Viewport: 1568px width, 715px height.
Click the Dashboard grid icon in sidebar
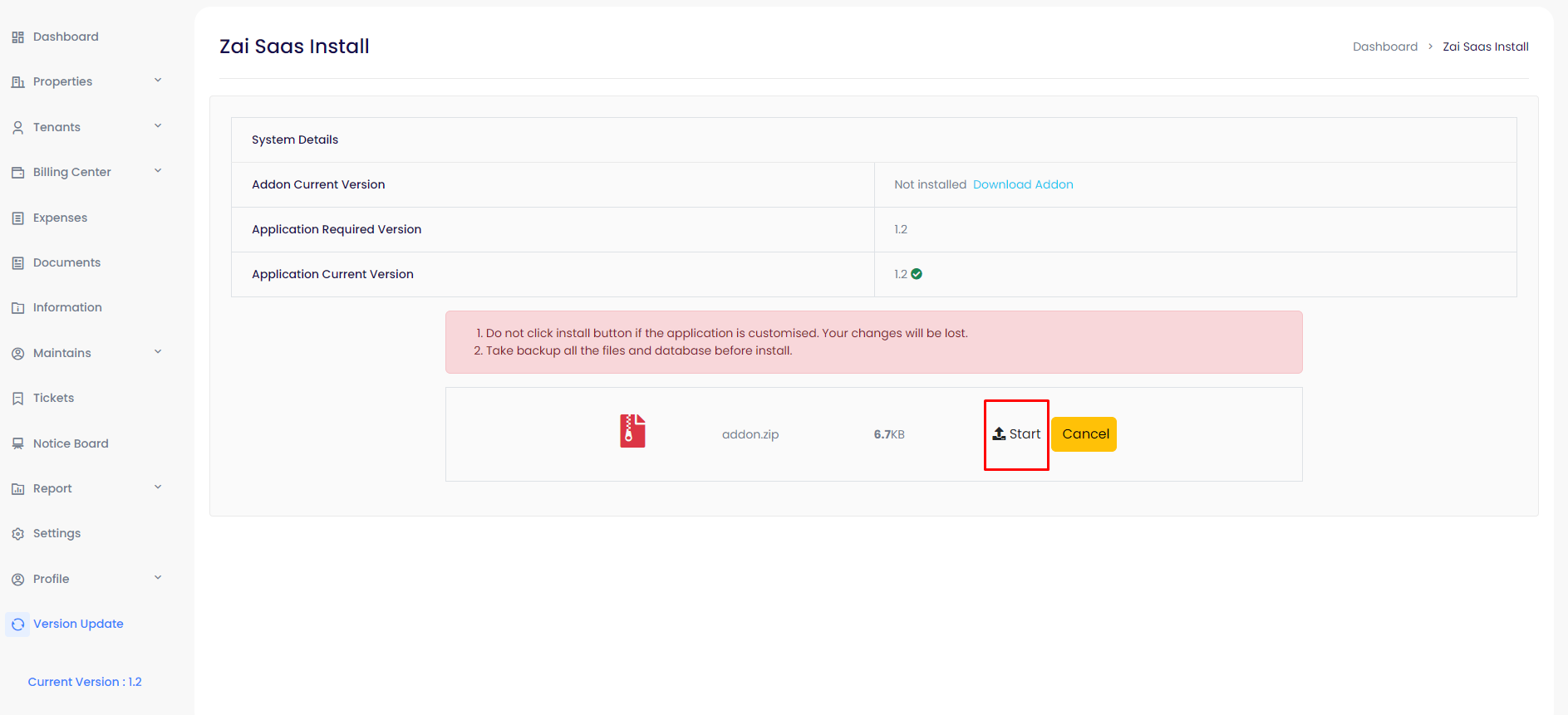(x=17, y=37)
